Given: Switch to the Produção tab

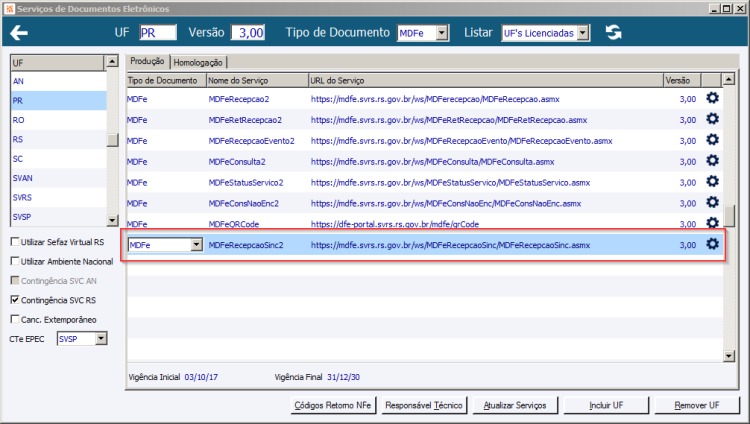Looking at the screenshot, I should point(147,61).
